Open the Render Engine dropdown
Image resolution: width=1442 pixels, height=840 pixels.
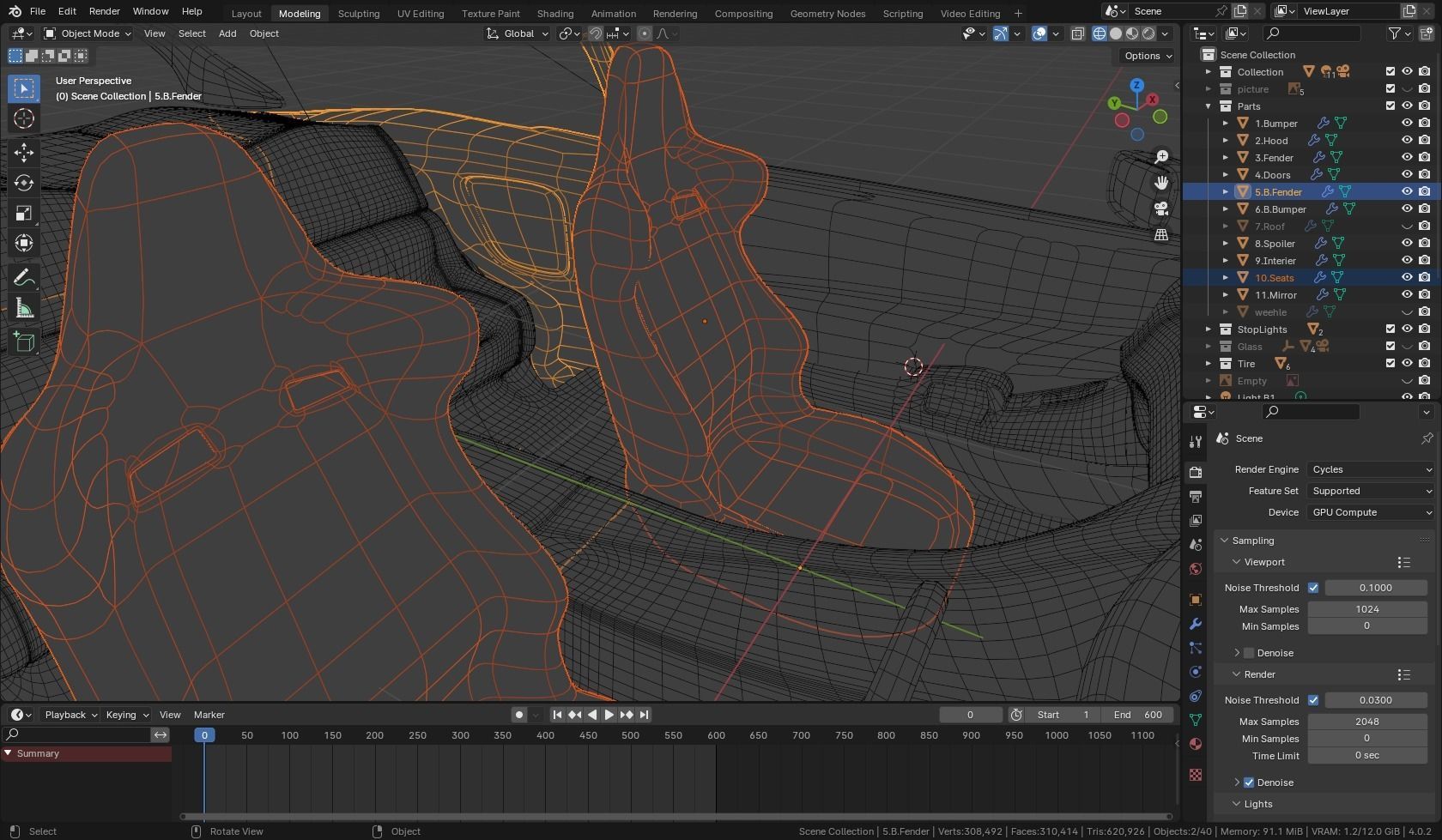(1371, 469)
